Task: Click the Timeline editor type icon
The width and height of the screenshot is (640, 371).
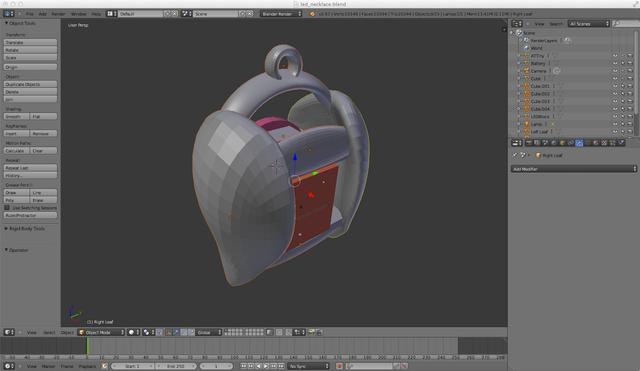Action: click(x=9, y=366)
